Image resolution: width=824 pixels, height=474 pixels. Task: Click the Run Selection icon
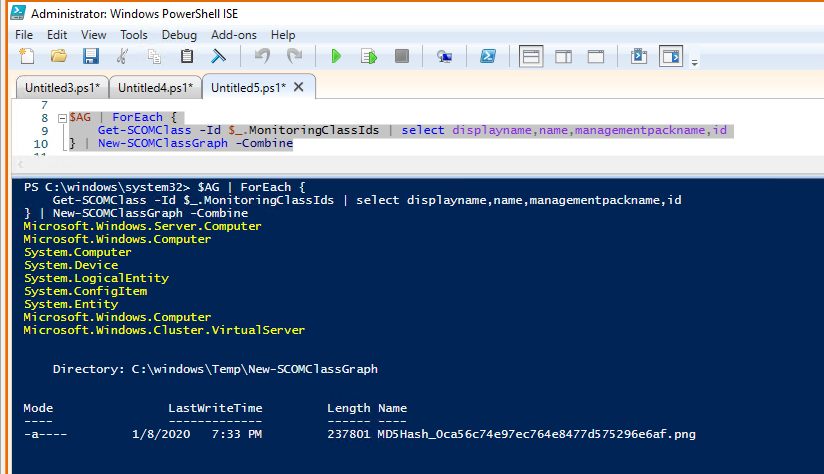coord(368,57)
